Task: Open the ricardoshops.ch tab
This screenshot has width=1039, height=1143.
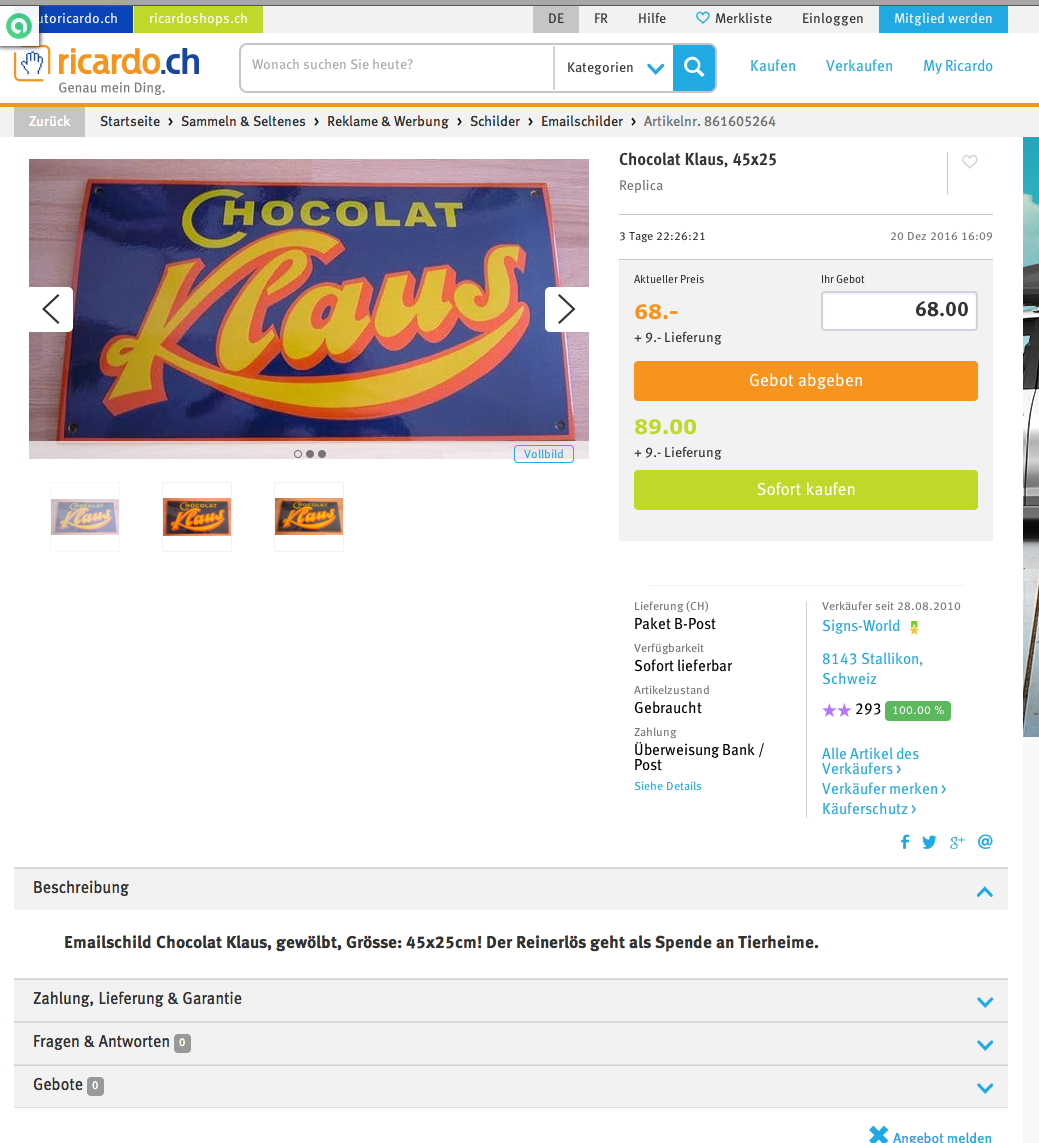Action: pos(198,19)
